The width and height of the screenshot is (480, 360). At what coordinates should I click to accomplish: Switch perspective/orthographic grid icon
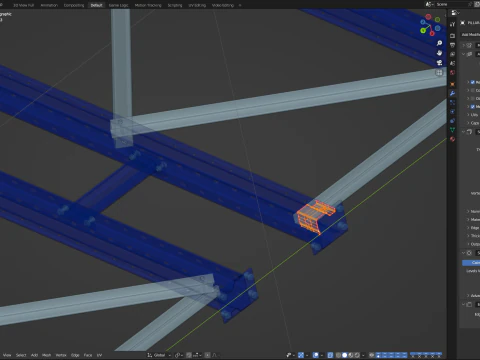[x=439, y=72]
